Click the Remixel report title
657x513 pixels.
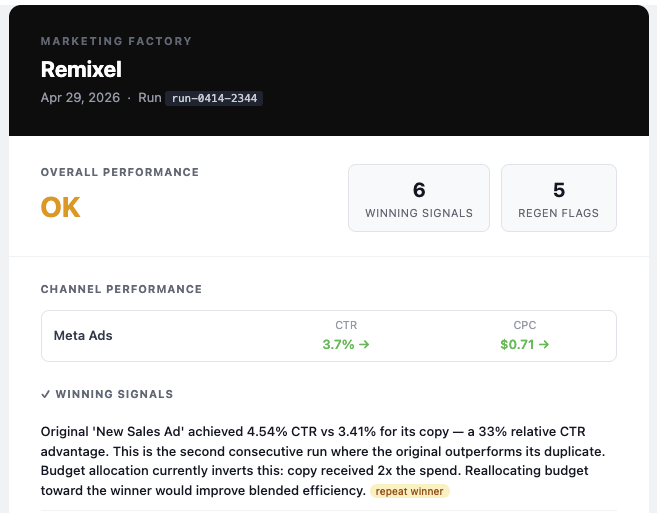tap(81, 69)
